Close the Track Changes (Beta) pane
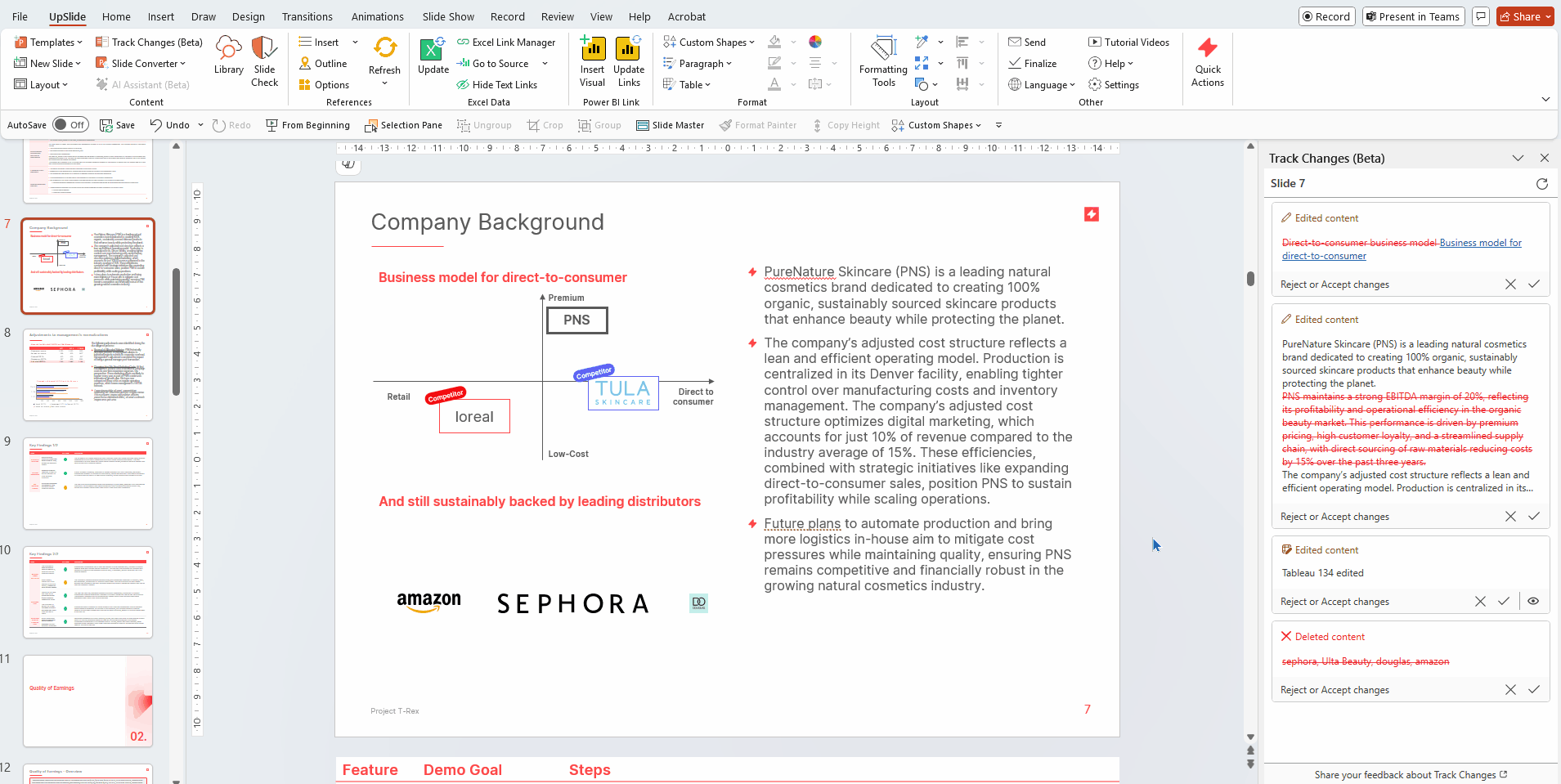The height and width of the screenshot is (784, 1561). (1544, 159)
